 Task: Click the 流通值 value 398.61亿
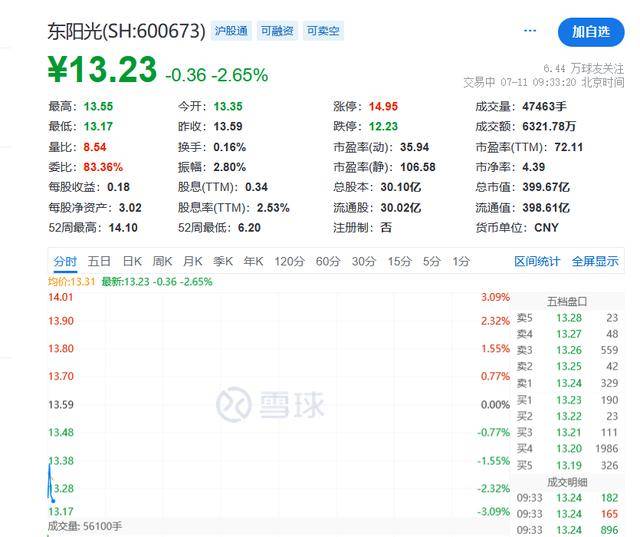pyautogui.click(x=546, y=208)
